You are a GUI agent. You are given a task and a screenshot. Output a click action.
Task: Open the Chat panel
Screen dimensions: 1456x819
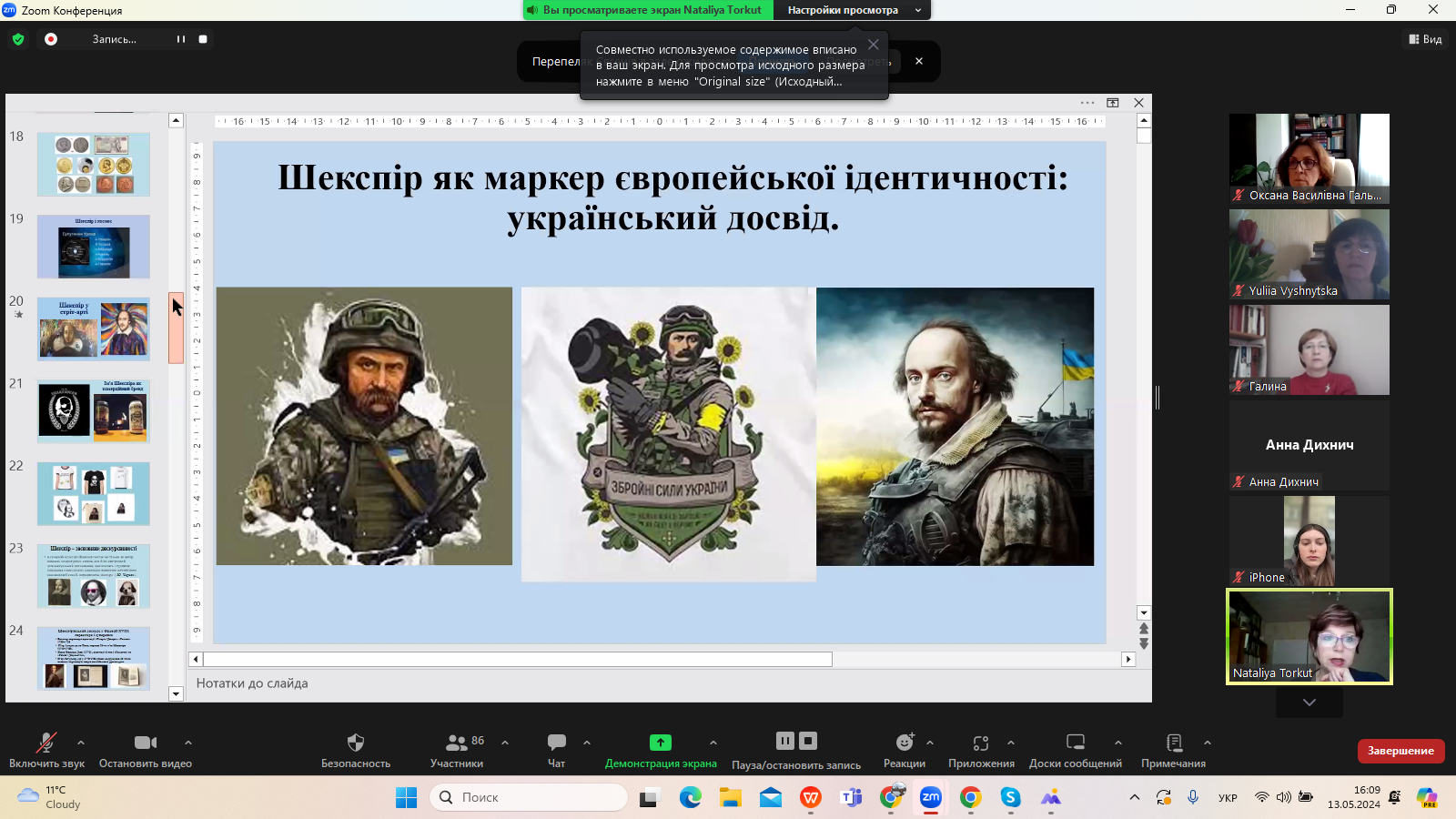pyautogui.click(x=556, y=743)
